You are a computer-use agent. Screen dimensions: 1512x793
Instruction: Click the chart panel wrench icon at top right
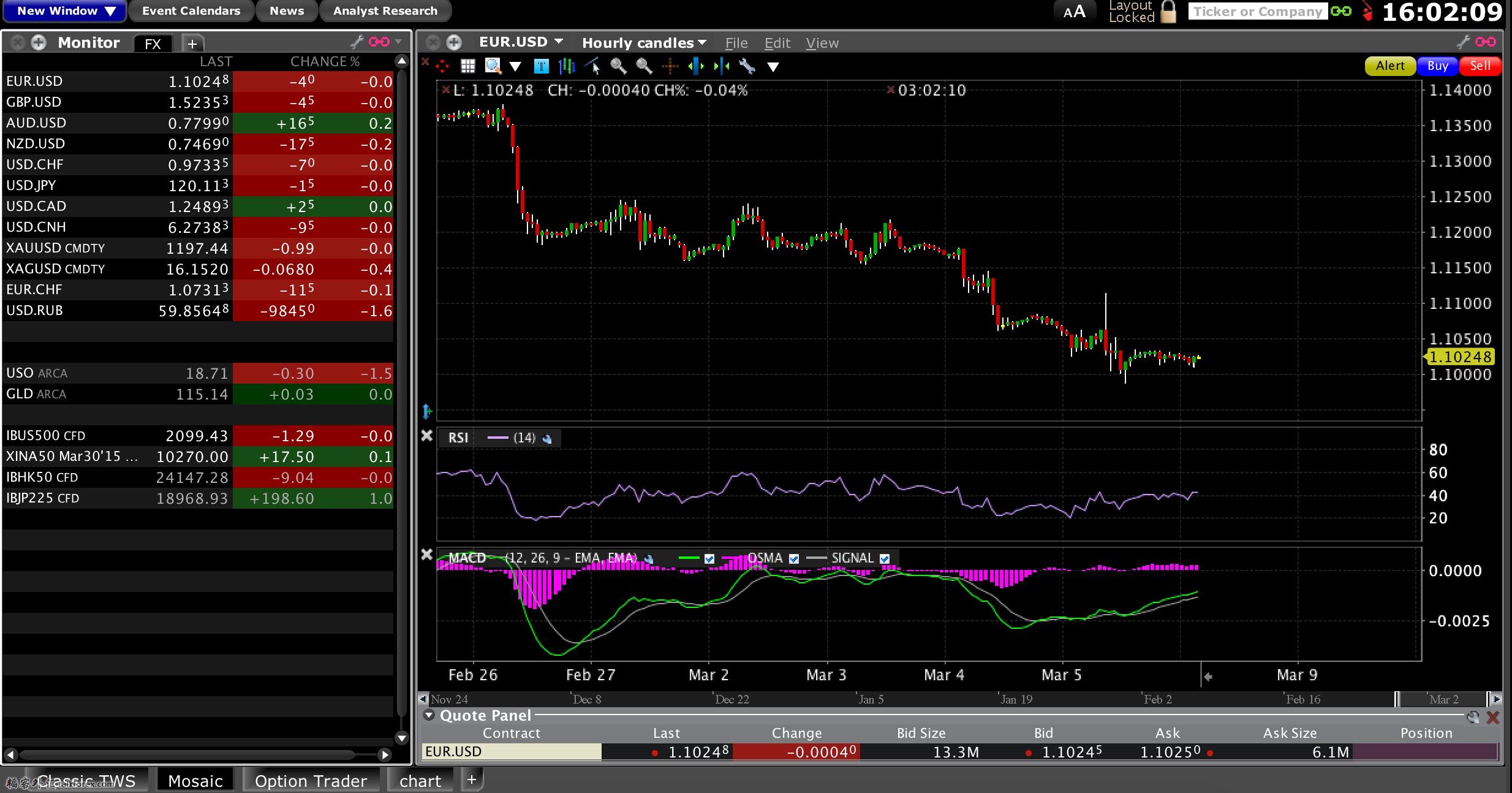coord(1463,42)
